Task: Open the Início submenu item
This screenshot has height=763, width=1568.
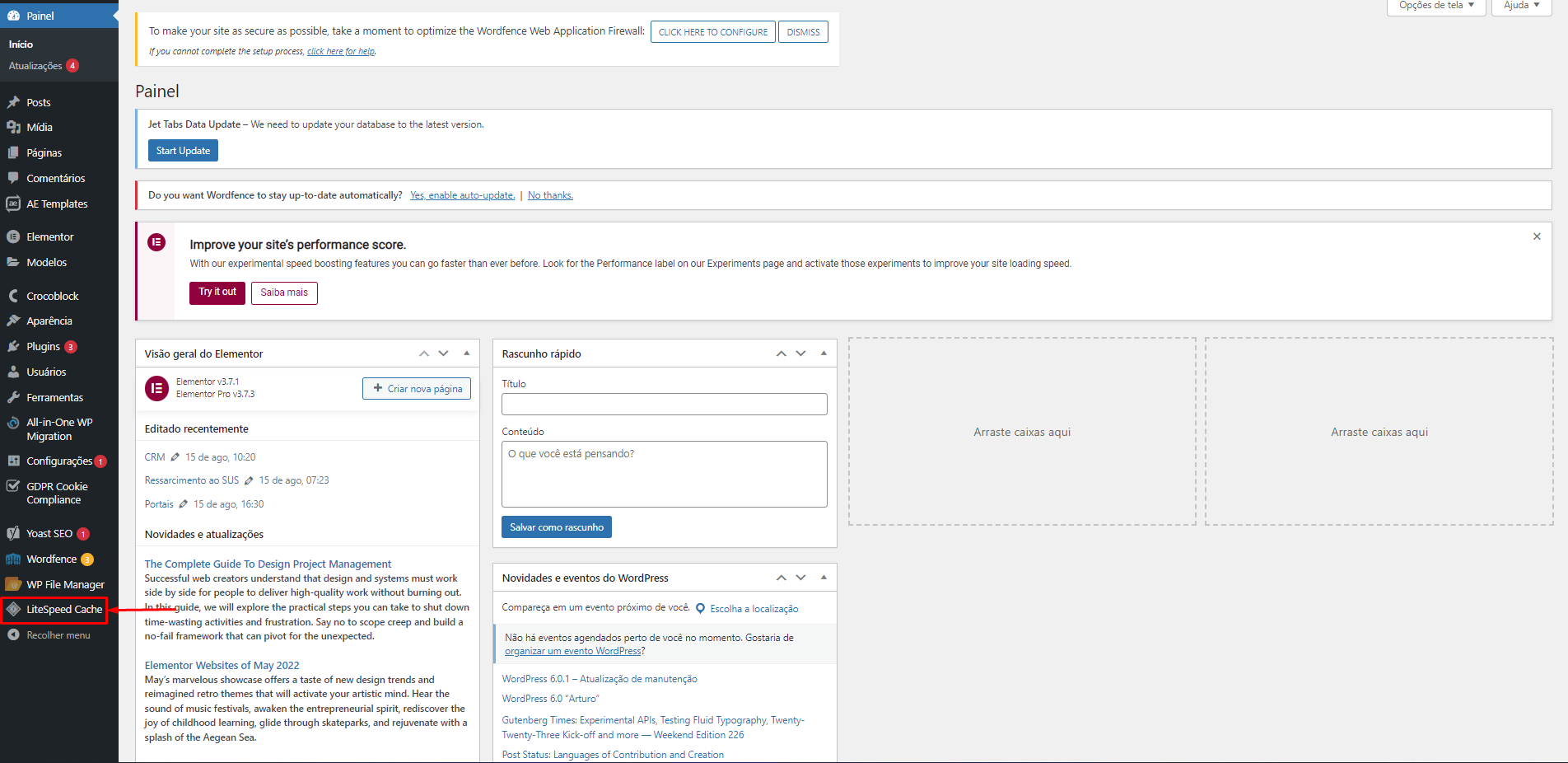Action: [x=21, y=44]
